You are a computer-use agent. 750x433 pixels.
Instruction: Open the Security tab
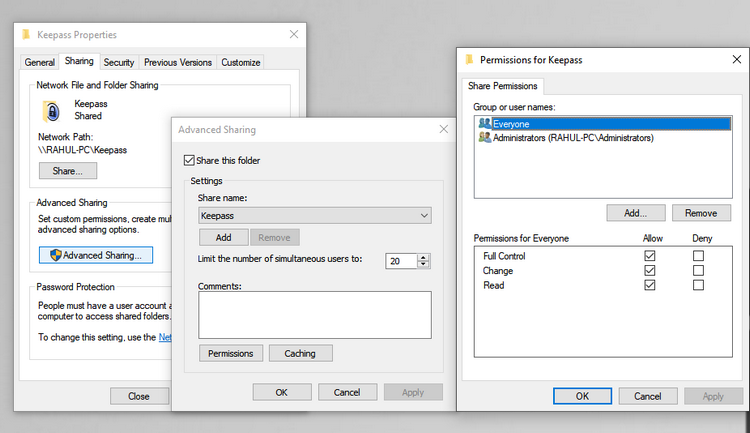coord(119,62)
